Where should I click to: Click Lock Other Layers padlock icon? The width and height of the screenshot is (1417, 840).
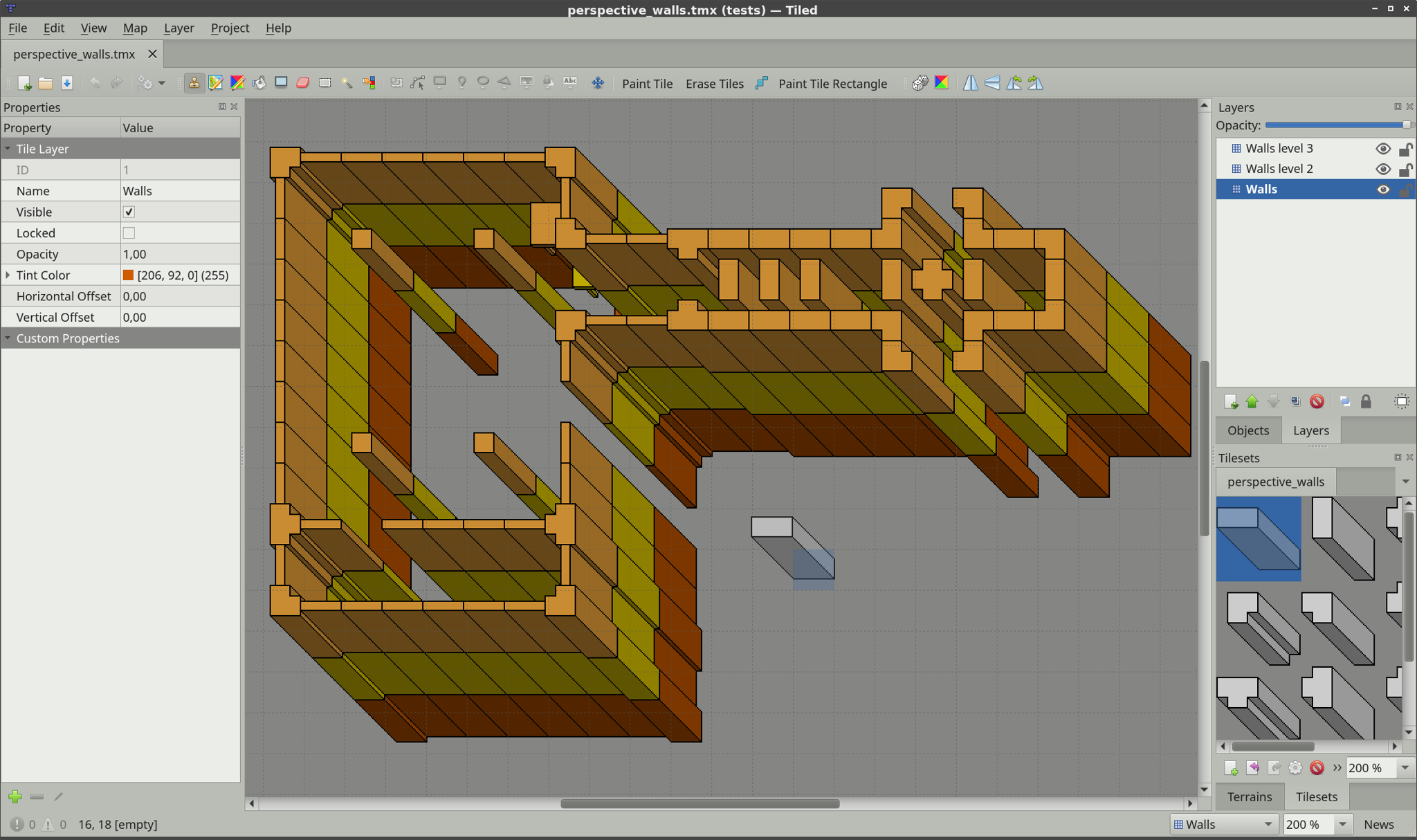pos(1366,401)
